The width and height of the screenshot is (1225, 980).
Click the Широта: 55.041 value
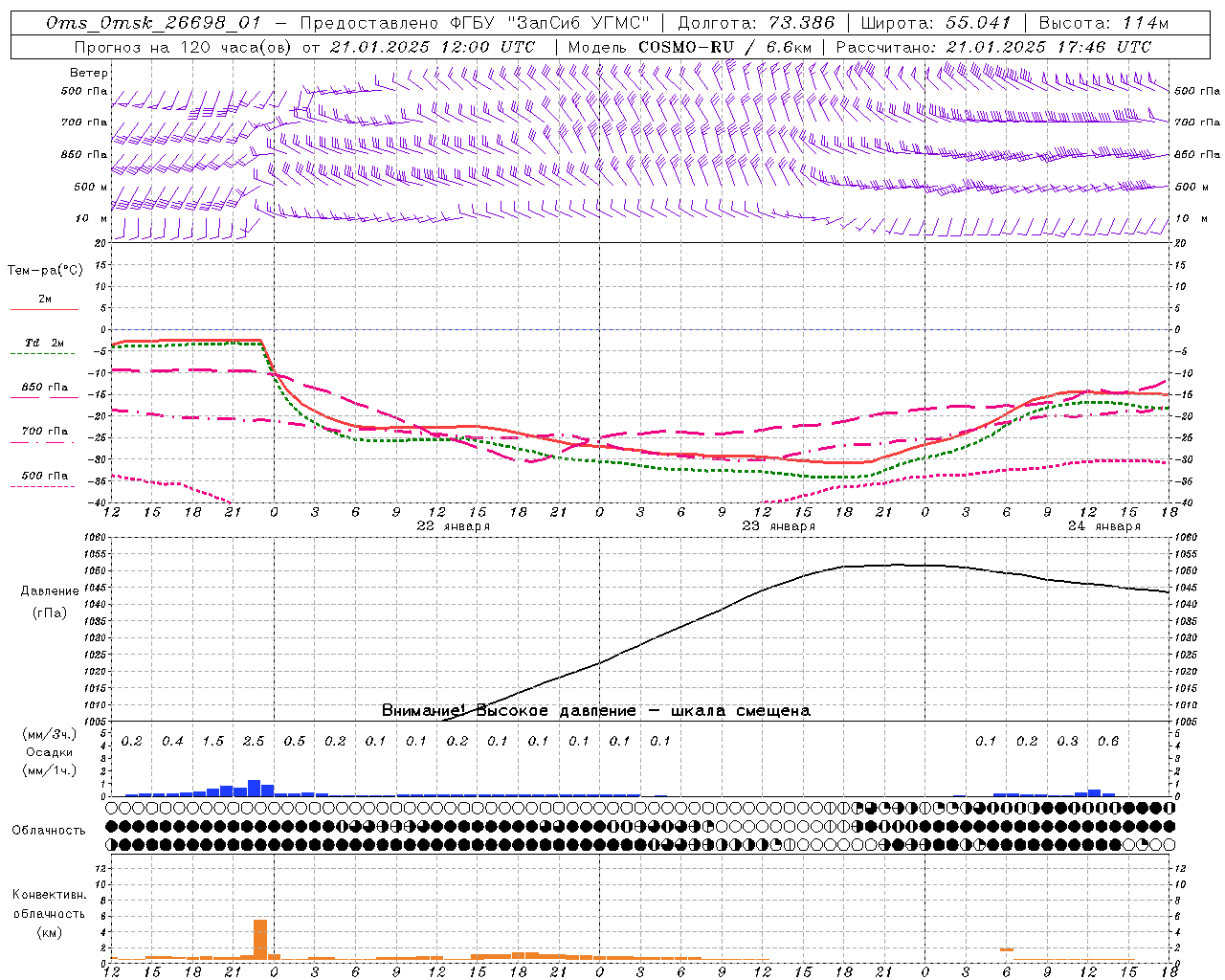[936, 23]
